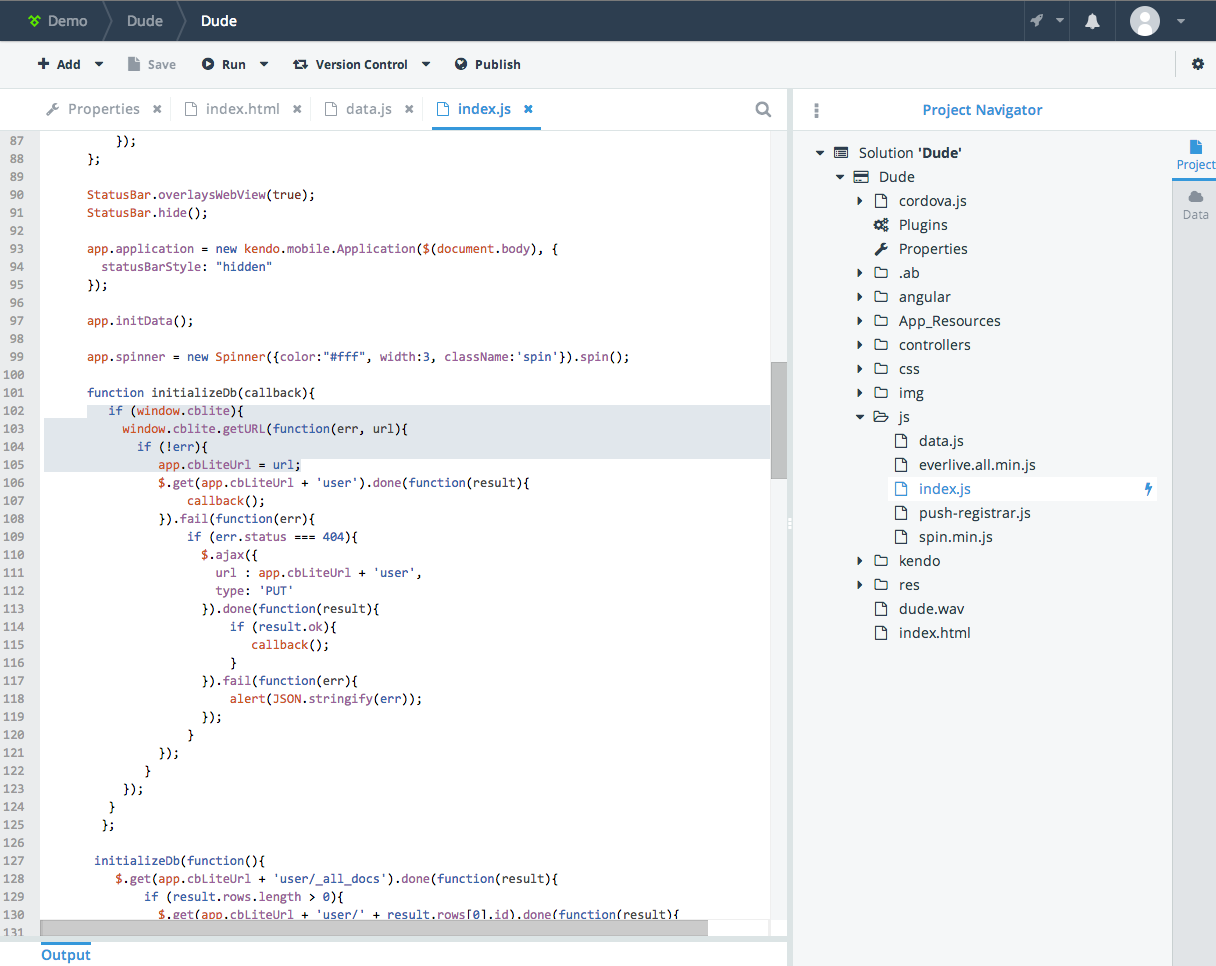Expand the angular folder

point(860,297)
